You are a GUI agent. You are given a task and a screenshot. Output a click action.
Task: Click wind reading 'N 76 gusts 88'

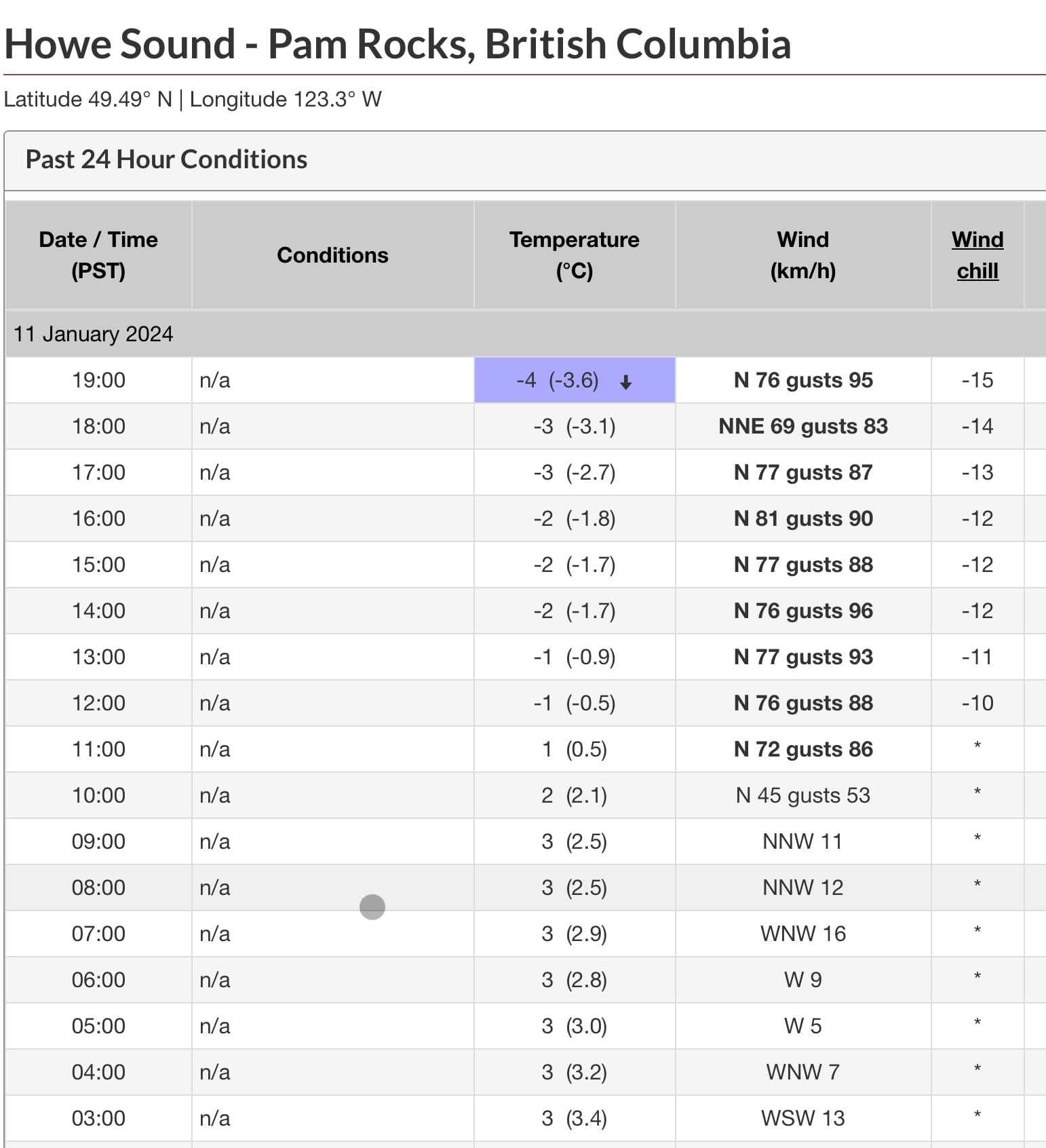[x=803, y=703]
